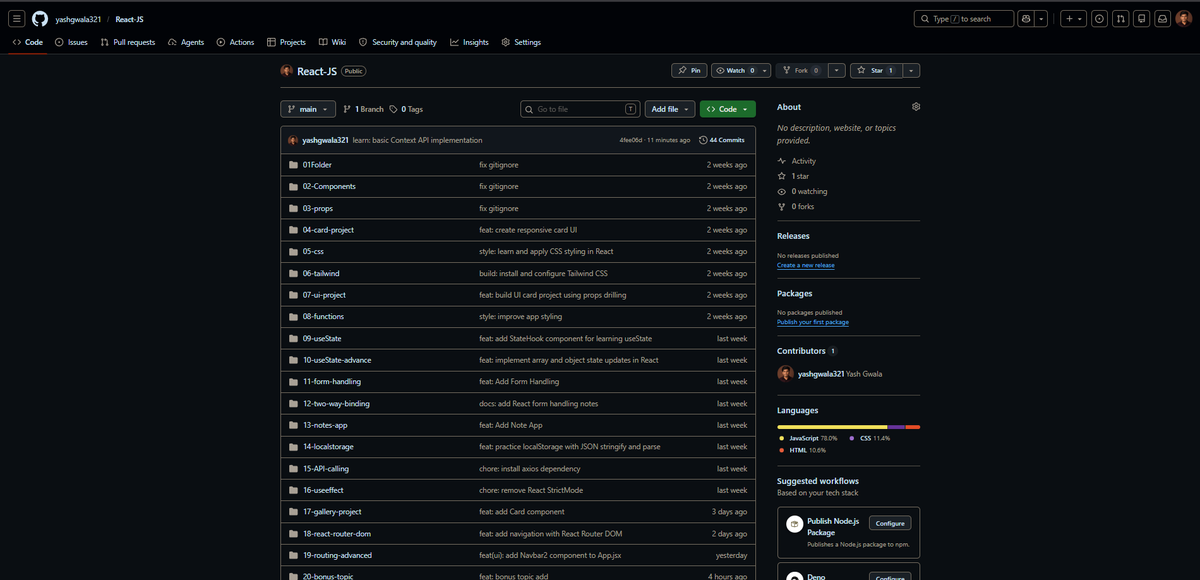
Task: Open the notifications inbox icon
Action: pyautogui.click(x=1162, y=19)
